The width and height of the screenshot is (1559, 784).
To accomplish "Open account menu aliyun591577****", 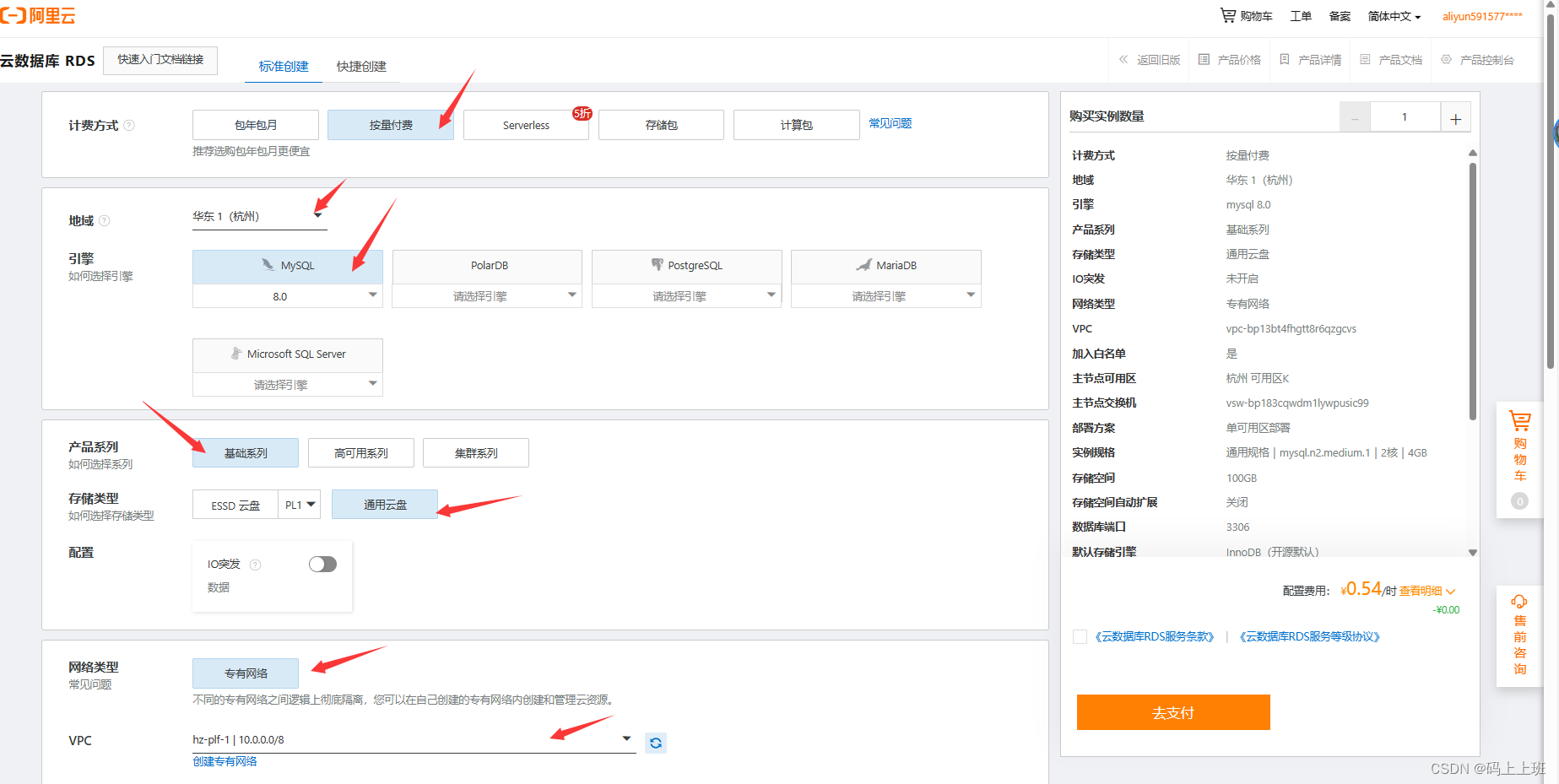I will click(x=1482, y=16).
